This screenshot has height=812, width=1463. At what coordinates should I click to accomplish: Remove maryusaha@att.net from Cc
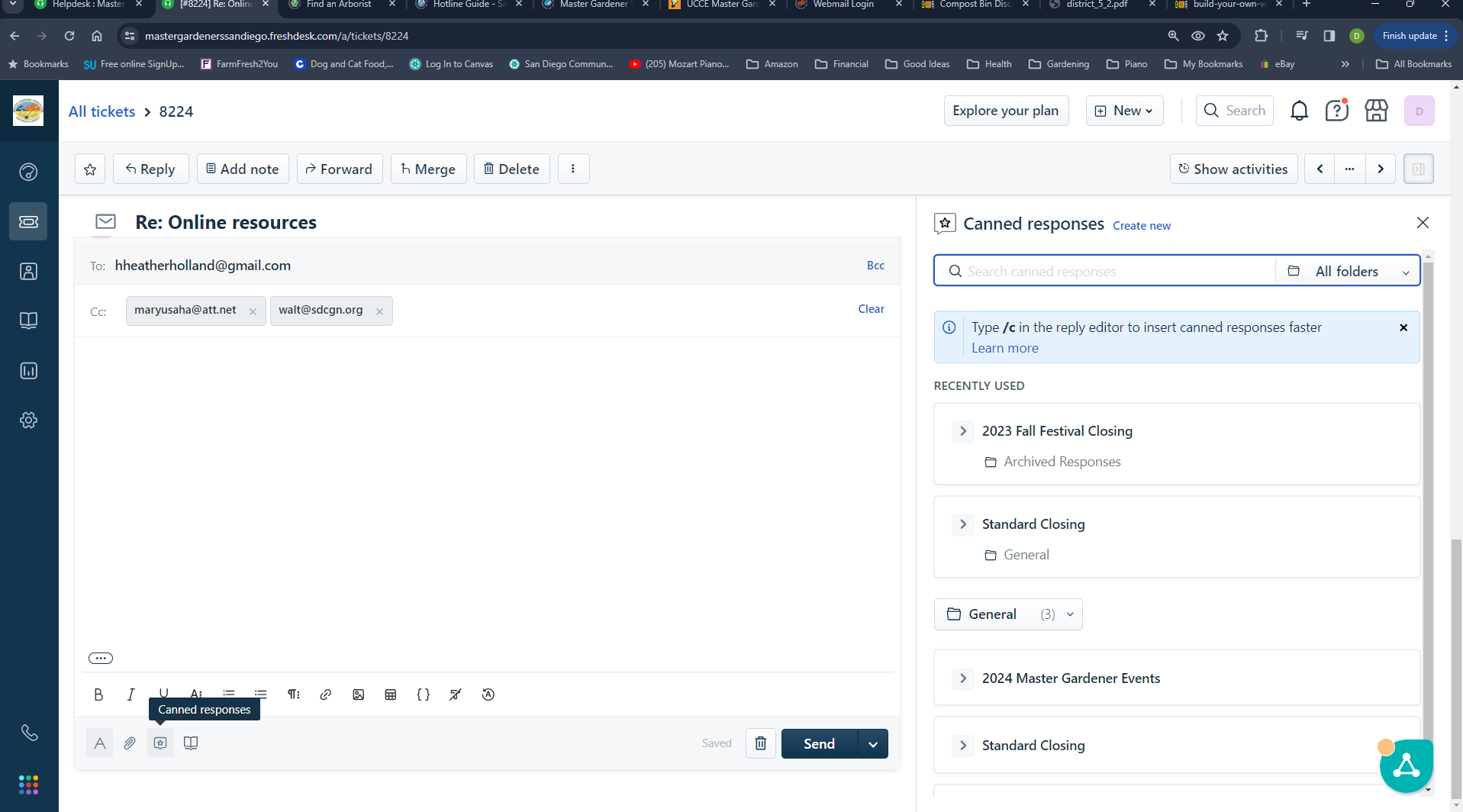(x=253, y=311)
